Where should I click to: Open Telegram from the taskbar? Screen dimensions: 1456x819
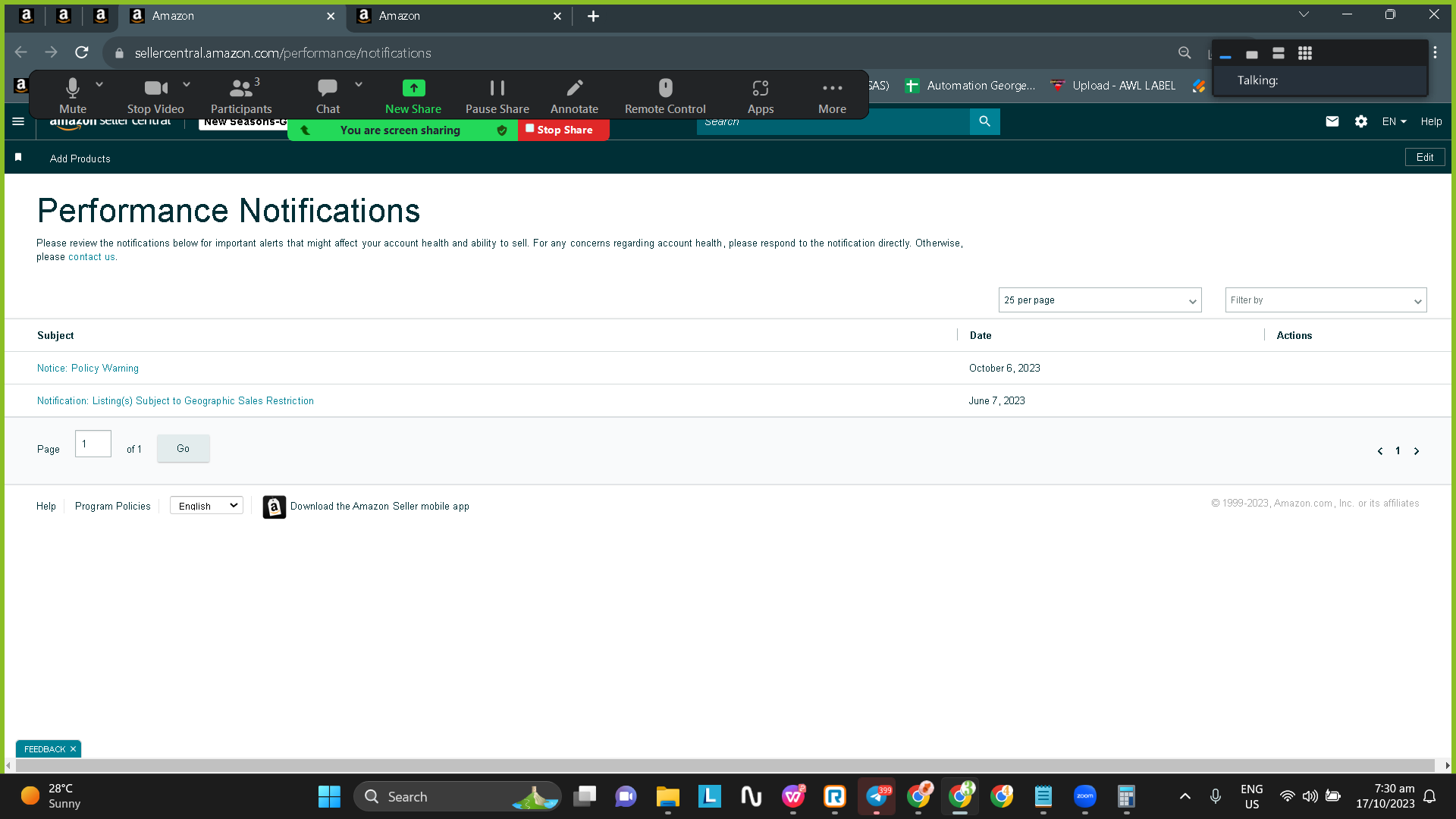point(877,797)
